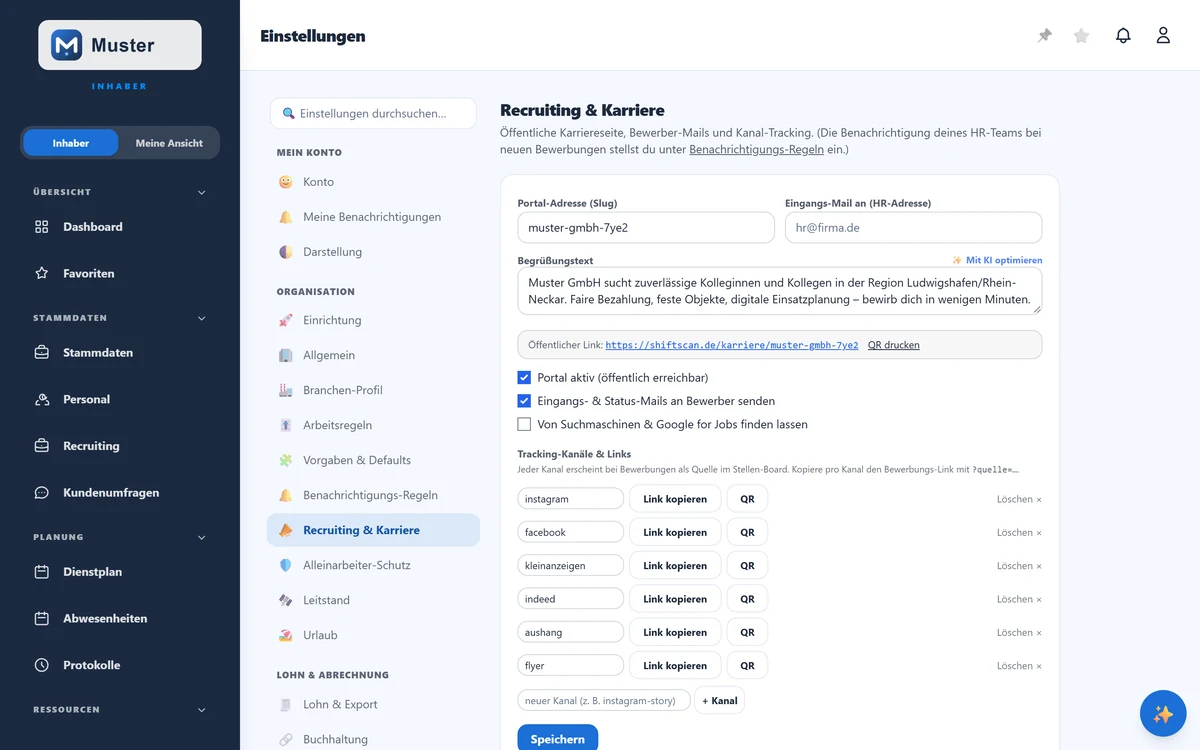The image size is (1200, 750).
Task: Open the AI assistant sparkle button
Action: click(x=1163, y=714)
